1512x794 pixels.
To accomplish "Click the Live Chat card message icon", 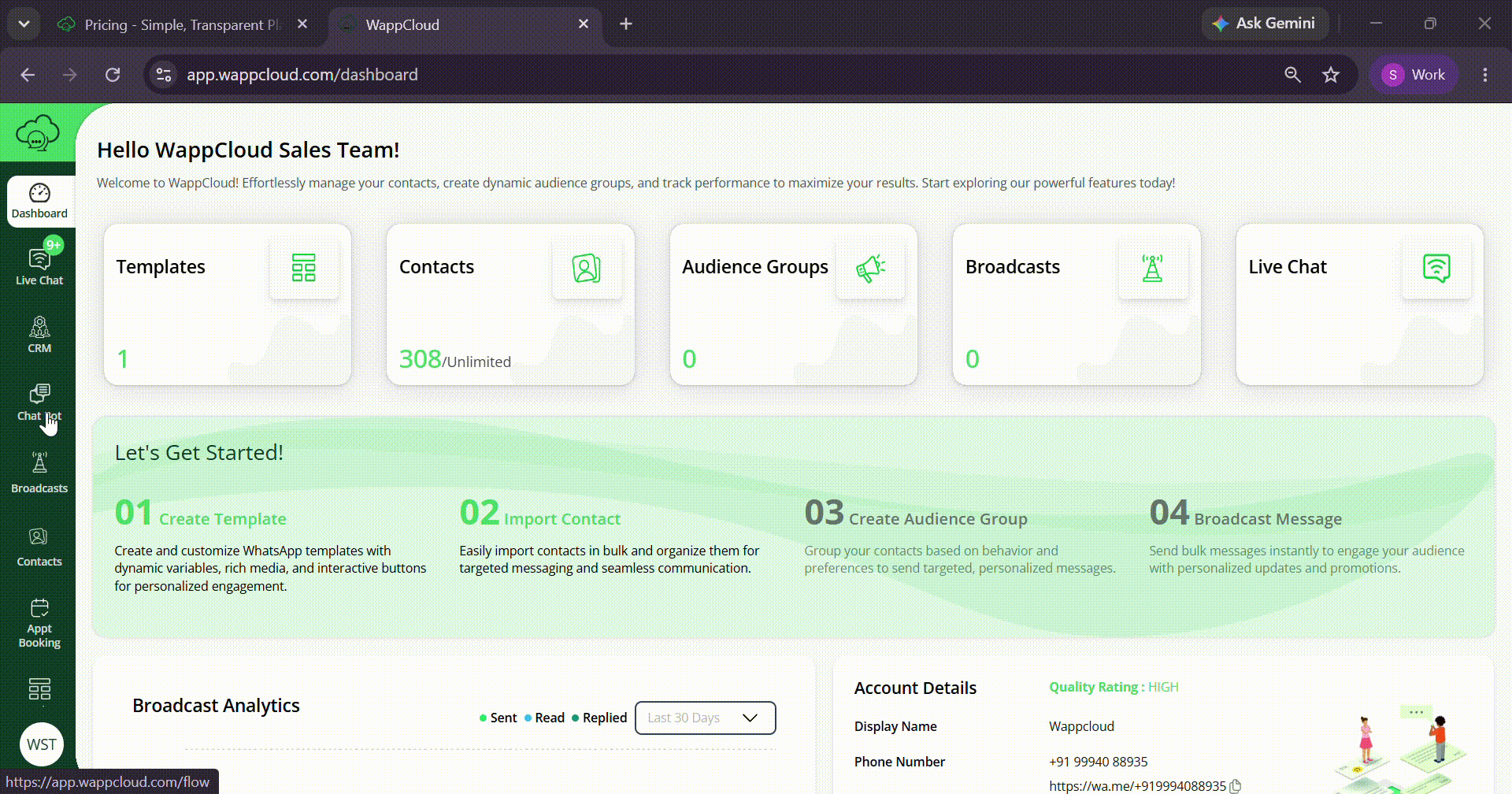I will [1436, 268].
